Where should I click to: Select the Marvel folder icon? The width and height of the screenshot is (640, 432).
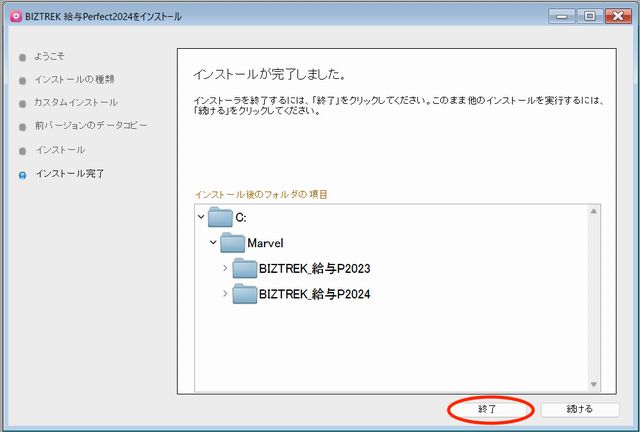[232, 243]
